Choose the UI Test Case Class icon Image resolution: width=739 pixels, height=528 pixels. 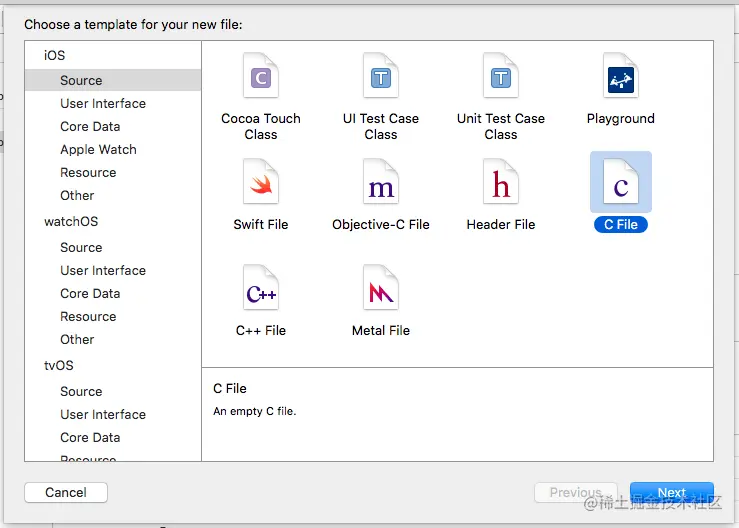click(381, 77)
